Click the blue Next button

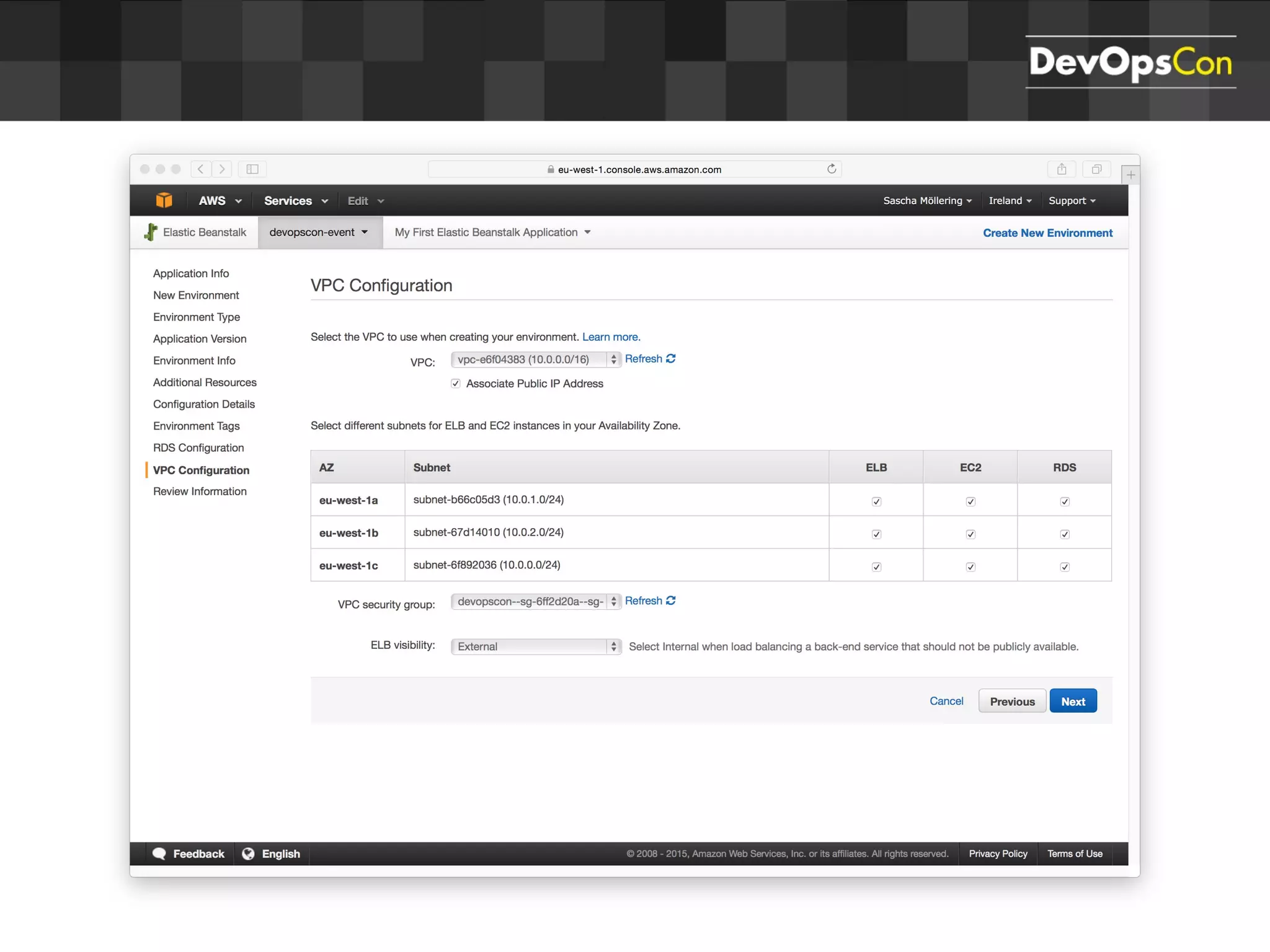(x=1073, y=701)
